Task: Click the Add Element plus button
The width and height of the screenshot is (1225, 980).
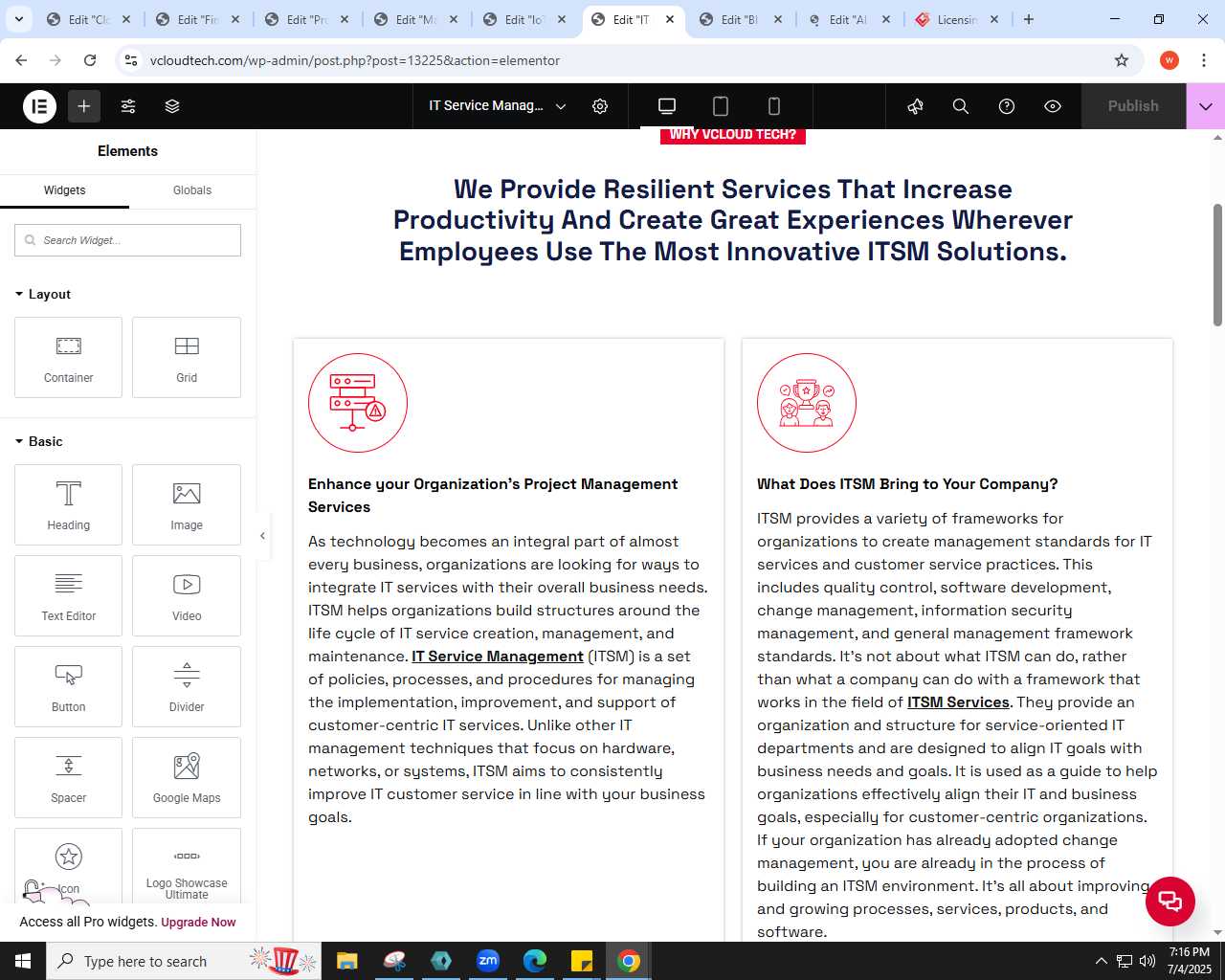Action: click(x=84, y=106)
